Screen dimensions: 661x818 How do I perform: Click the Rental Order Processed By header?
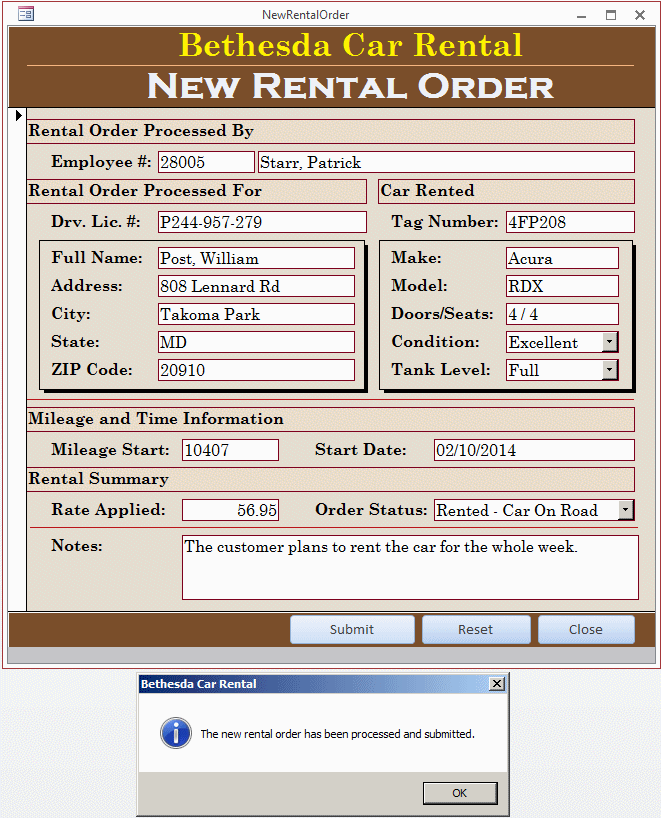tap(331, 131)
